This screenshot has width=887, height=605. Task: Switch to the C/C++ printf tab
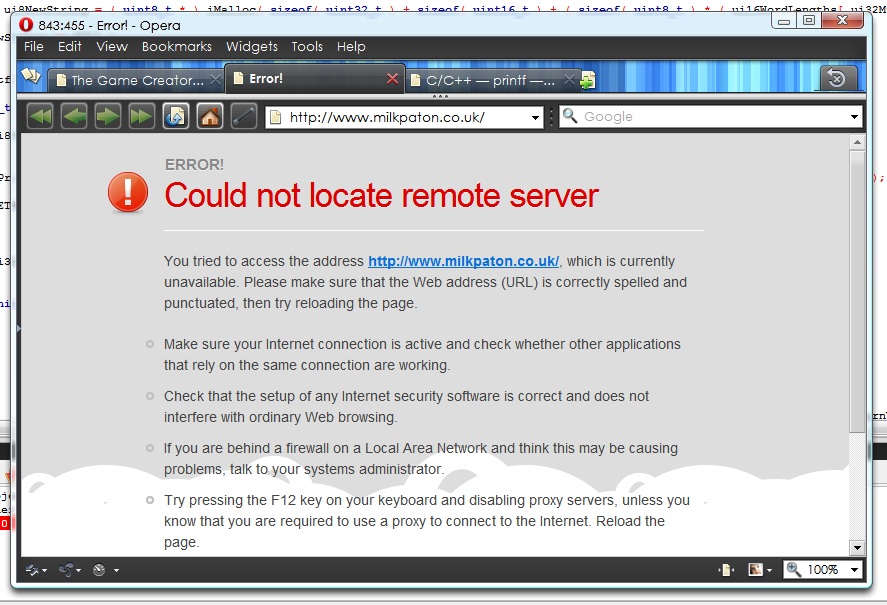492,80
